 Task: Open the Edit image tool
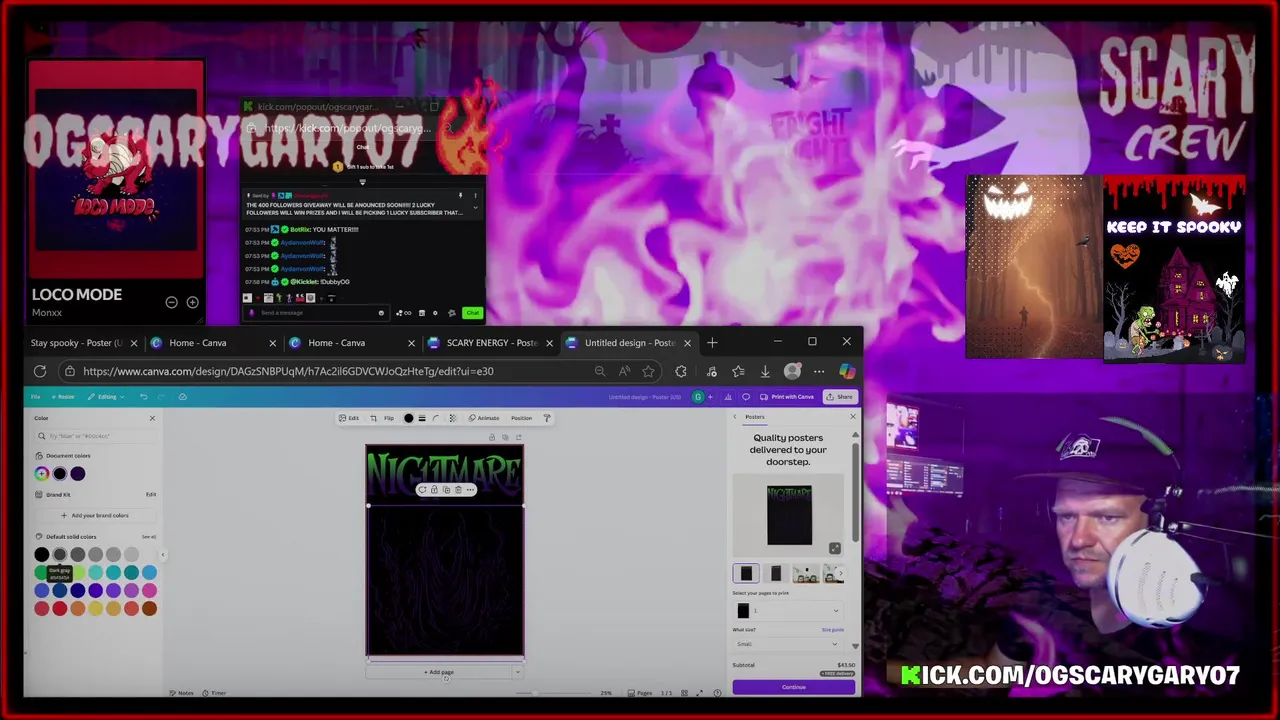(348, 418)
